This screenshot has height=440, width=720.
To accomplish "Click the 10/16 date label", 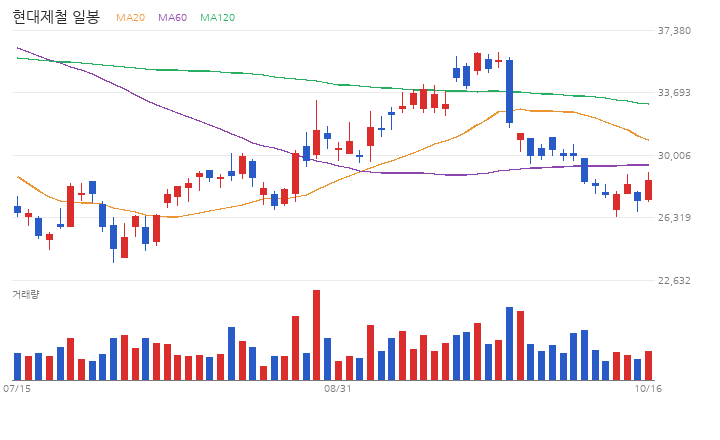I will point(648,389).
